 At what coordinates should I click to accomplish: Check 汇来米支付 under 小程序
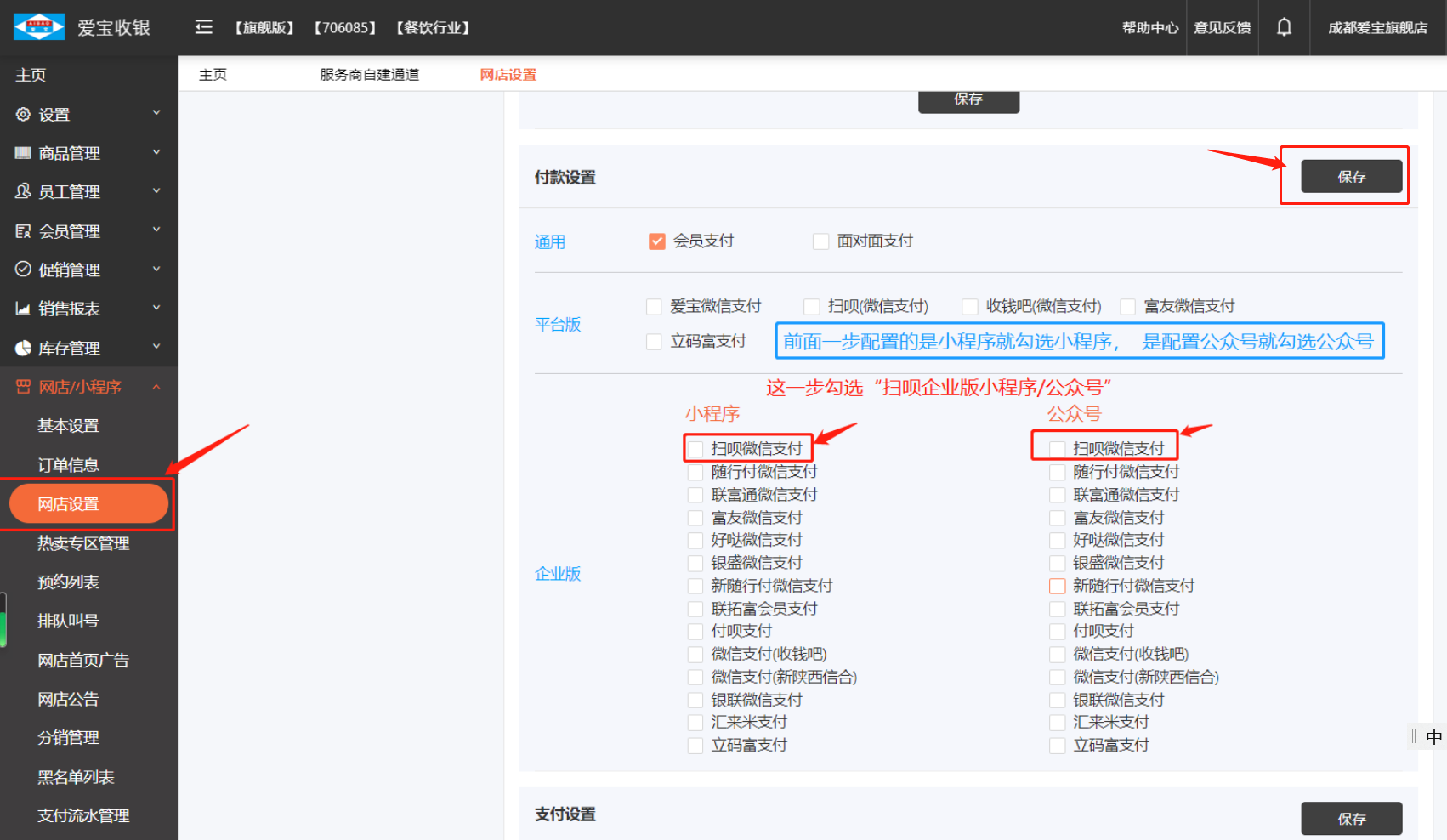click(x=695, y=723)
